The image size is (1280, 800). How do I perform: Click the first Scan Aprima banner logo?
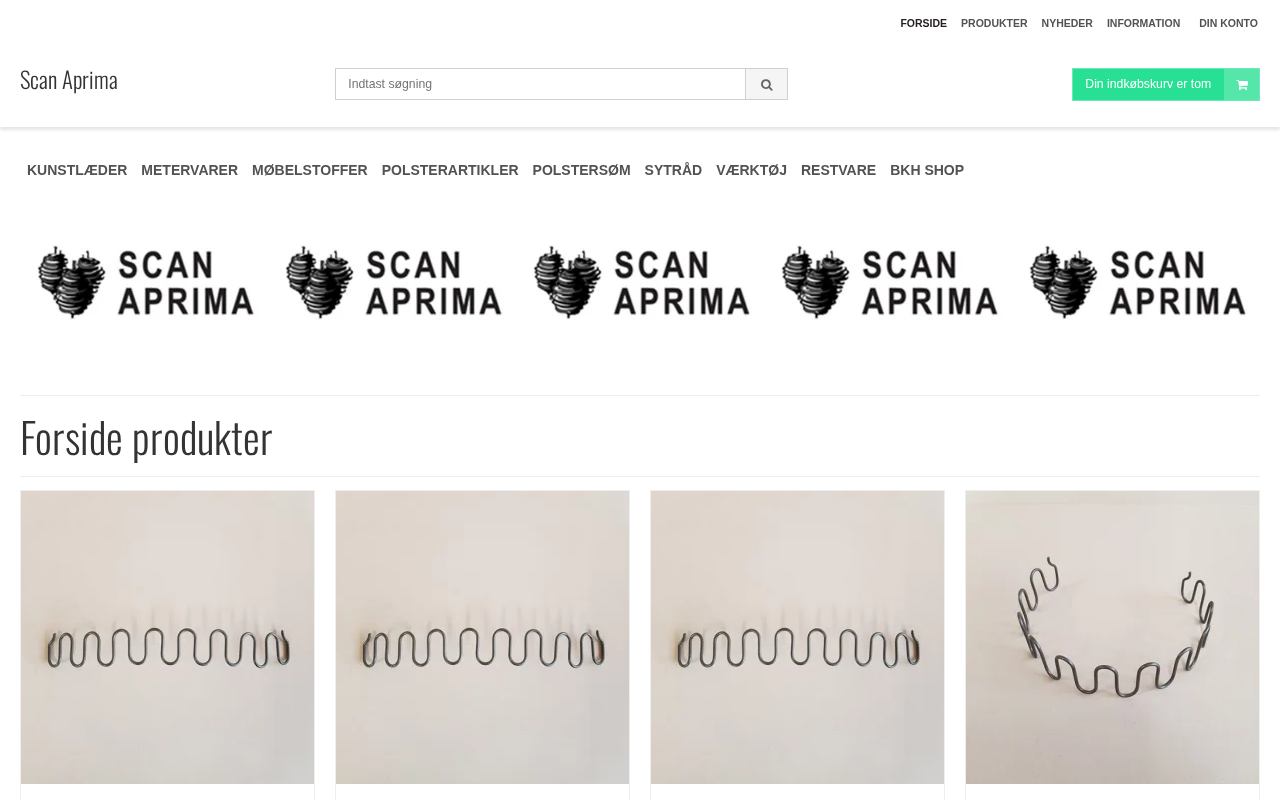(145, 282)
